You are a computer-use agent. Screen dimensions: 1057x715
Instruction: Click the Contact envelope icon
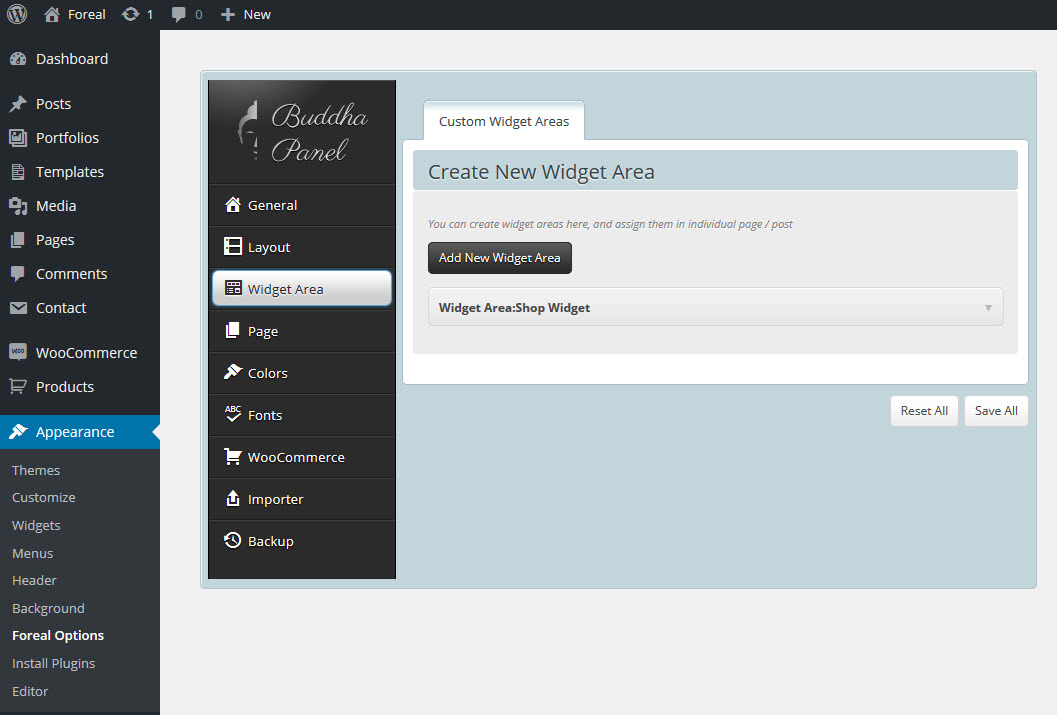point(18,308)
